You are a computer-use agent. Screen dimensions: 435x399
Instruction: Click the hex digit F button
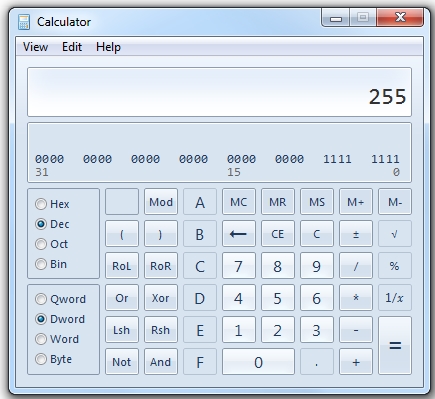[x=200, y=362]
